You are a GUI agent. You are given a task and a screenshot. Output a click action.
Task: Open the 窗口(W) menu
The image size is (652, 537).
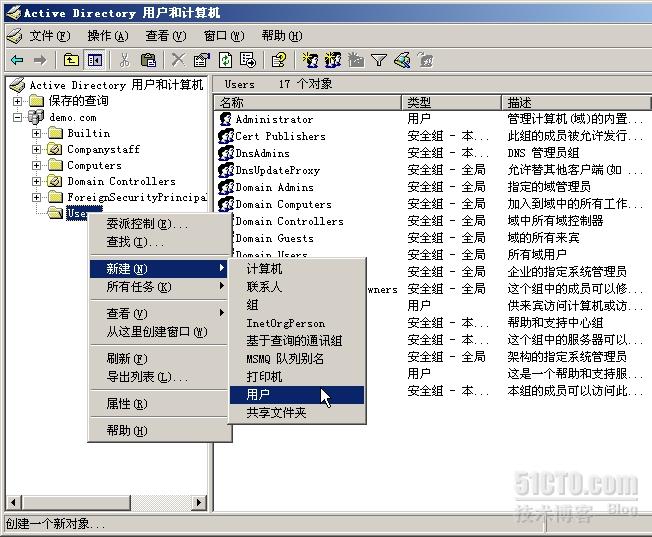pyautogui.click(x=224, y=36)
